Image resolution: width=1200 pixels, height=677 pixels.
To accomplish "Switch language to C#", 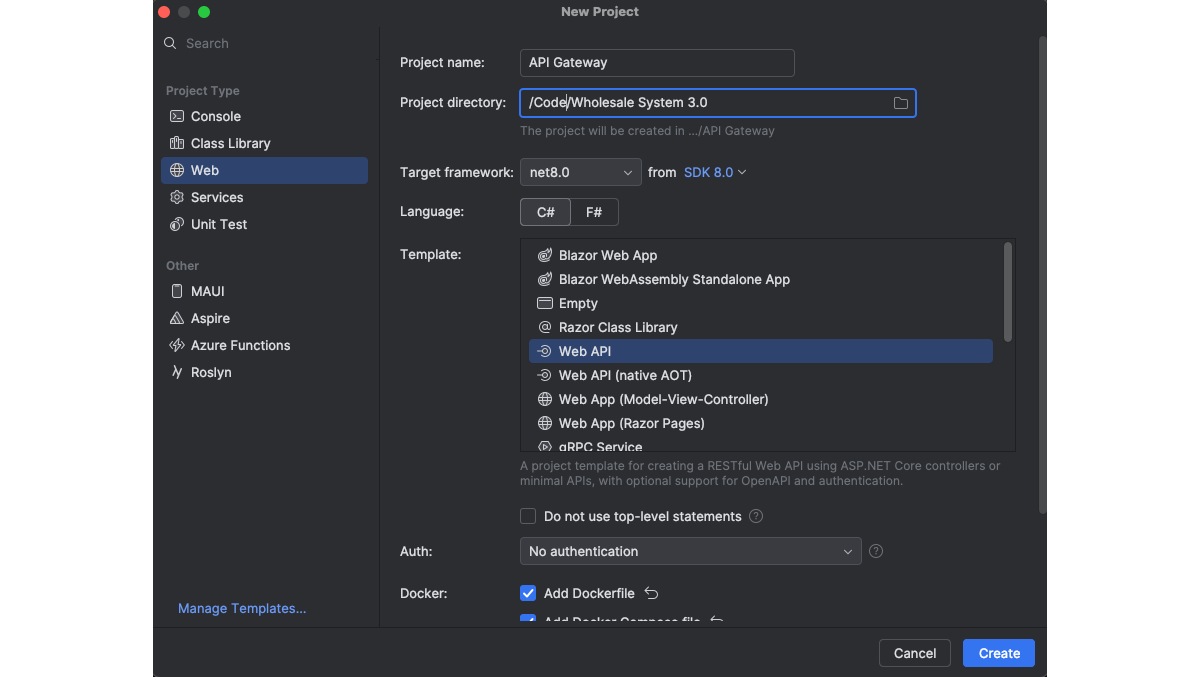I will [x=545, y=212].
